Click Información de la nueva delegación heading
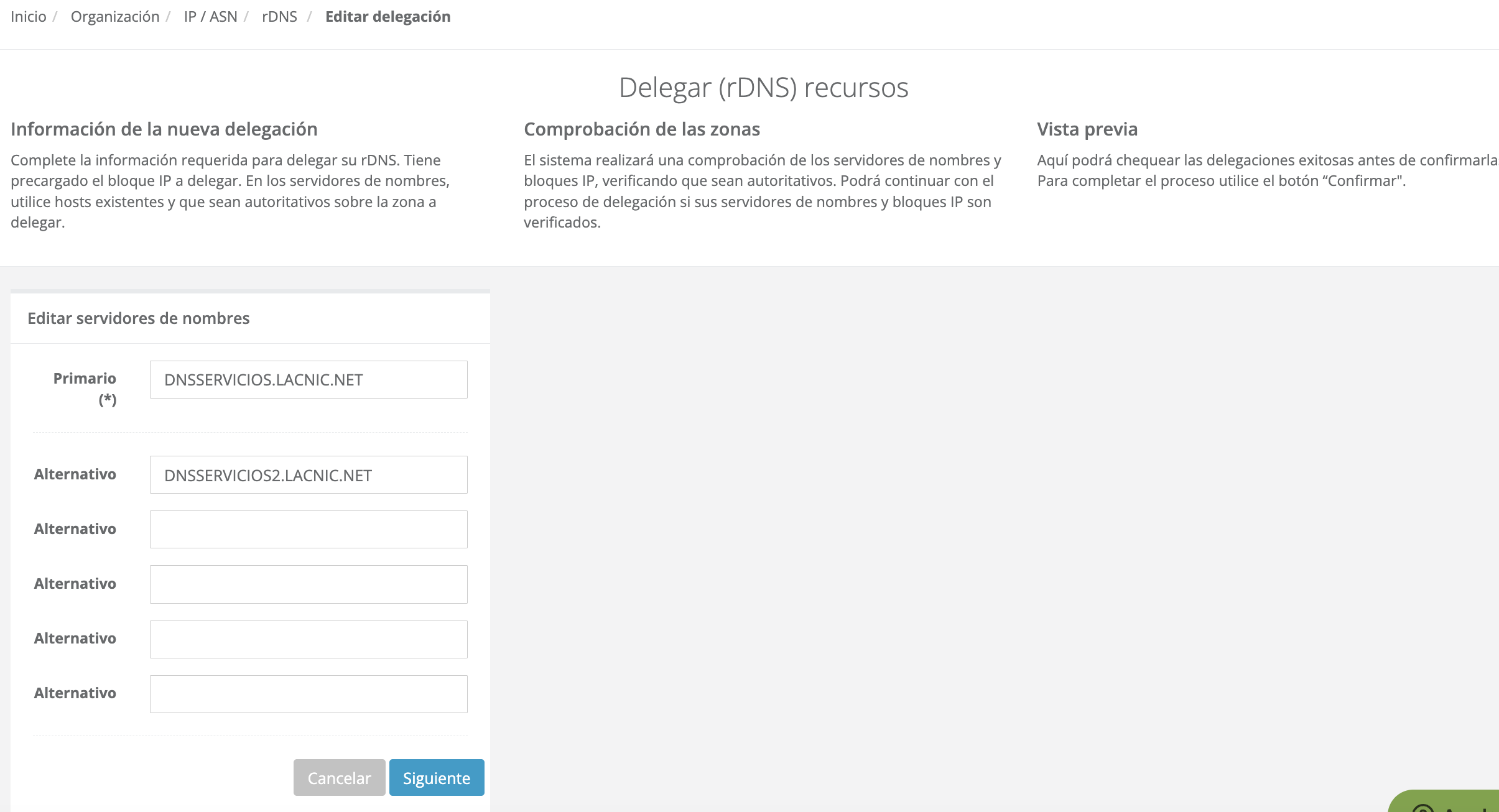The image size is (1499, 812). pos(164,129)
